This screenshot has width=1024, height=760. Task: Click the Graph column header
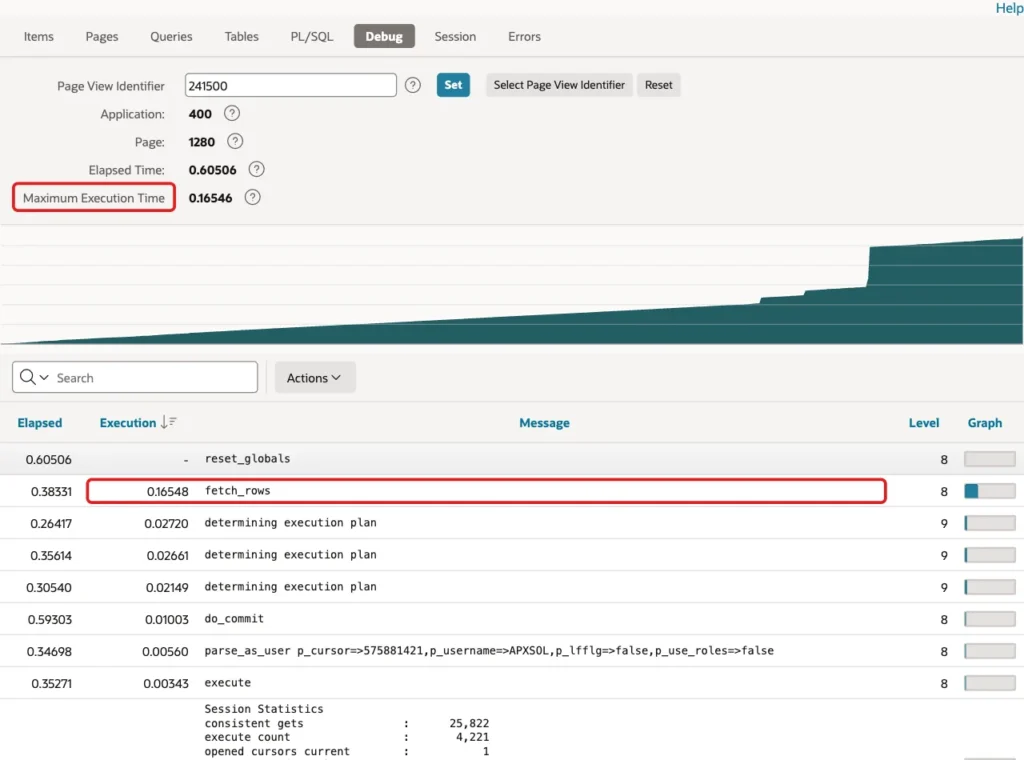(x=985, y=422)
